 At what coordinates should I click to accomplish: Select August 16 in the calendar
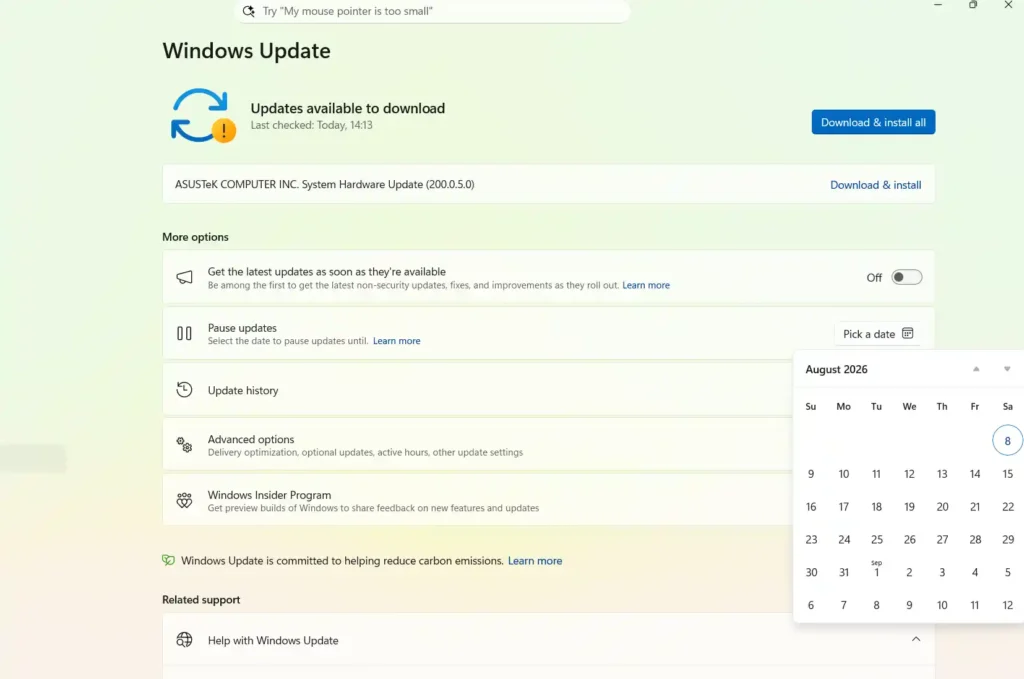pos(810,507)
